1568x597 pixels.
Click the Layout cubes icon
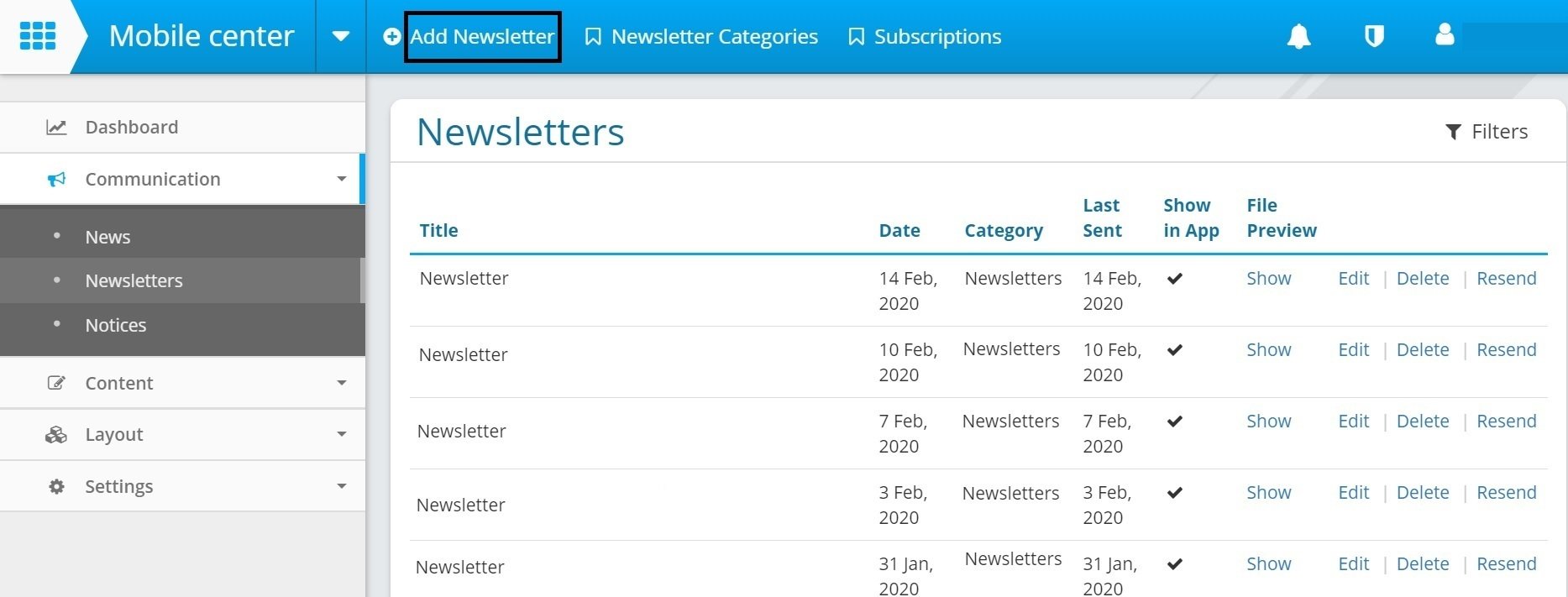[x=56, y=434]
